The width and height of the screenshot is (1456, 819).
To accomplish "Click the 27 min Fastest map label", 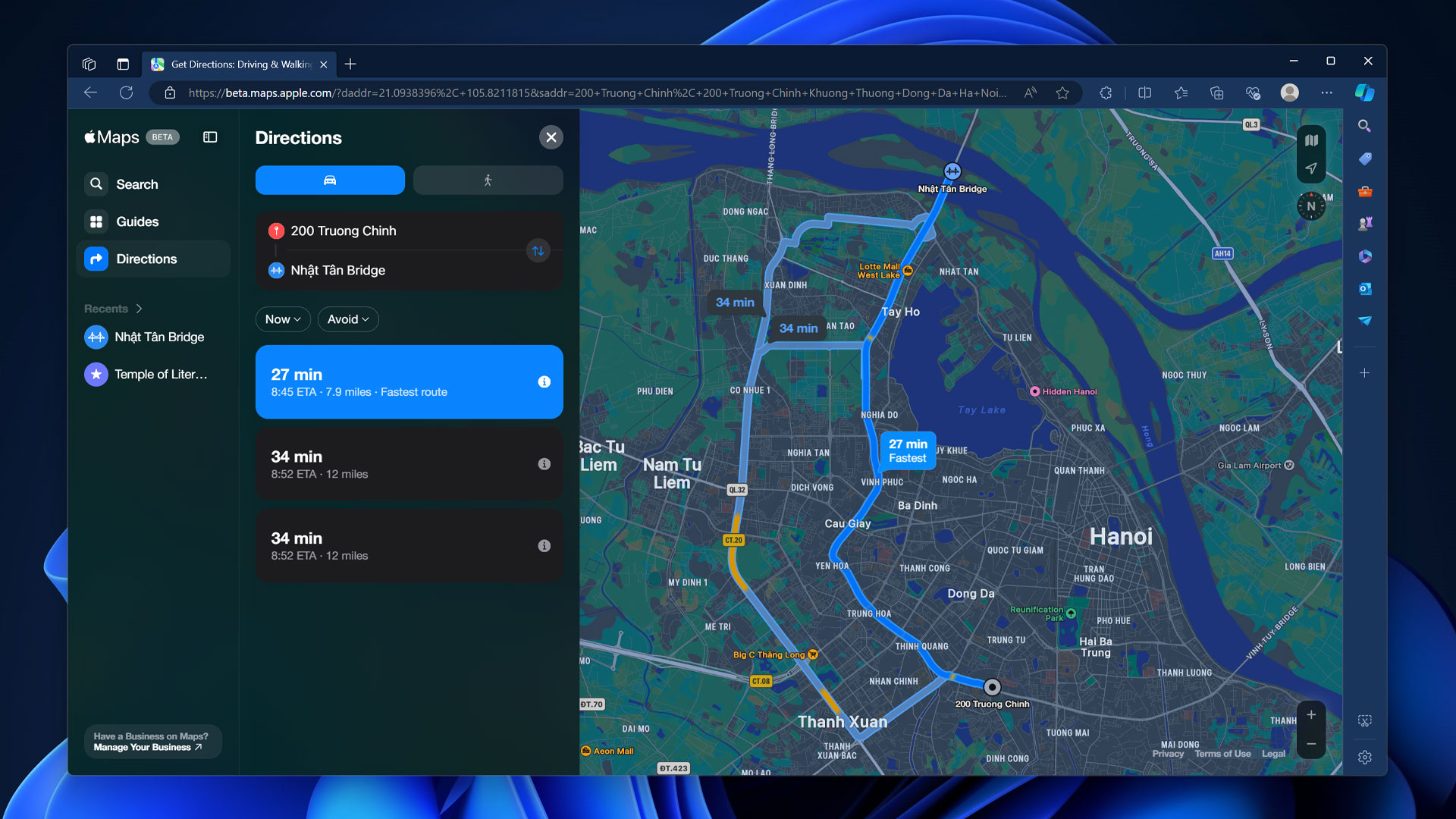I will (x=908, y=450).
